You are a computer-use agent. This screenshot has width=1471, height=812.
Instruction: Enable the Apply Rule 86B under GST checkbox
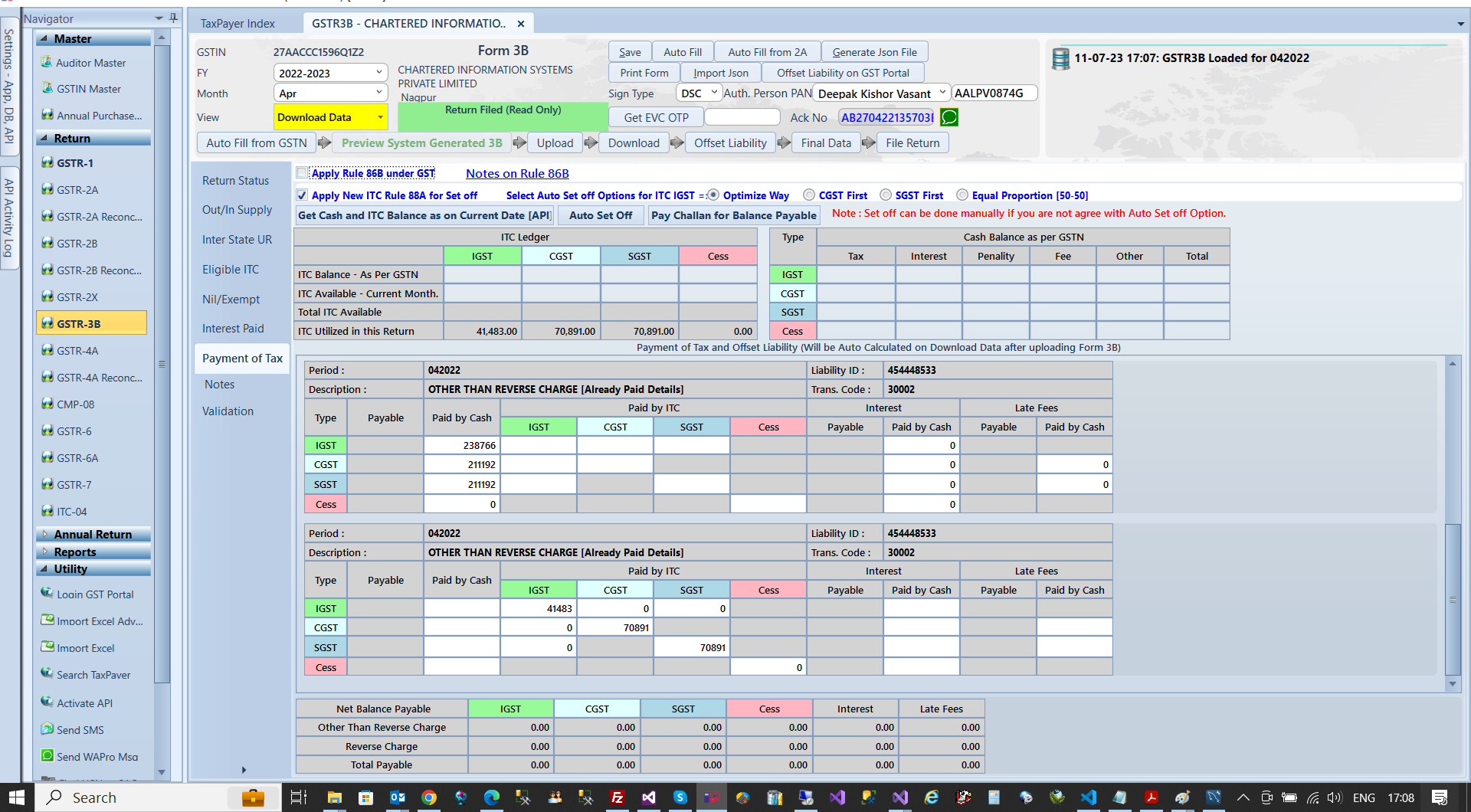pos(302,173)
